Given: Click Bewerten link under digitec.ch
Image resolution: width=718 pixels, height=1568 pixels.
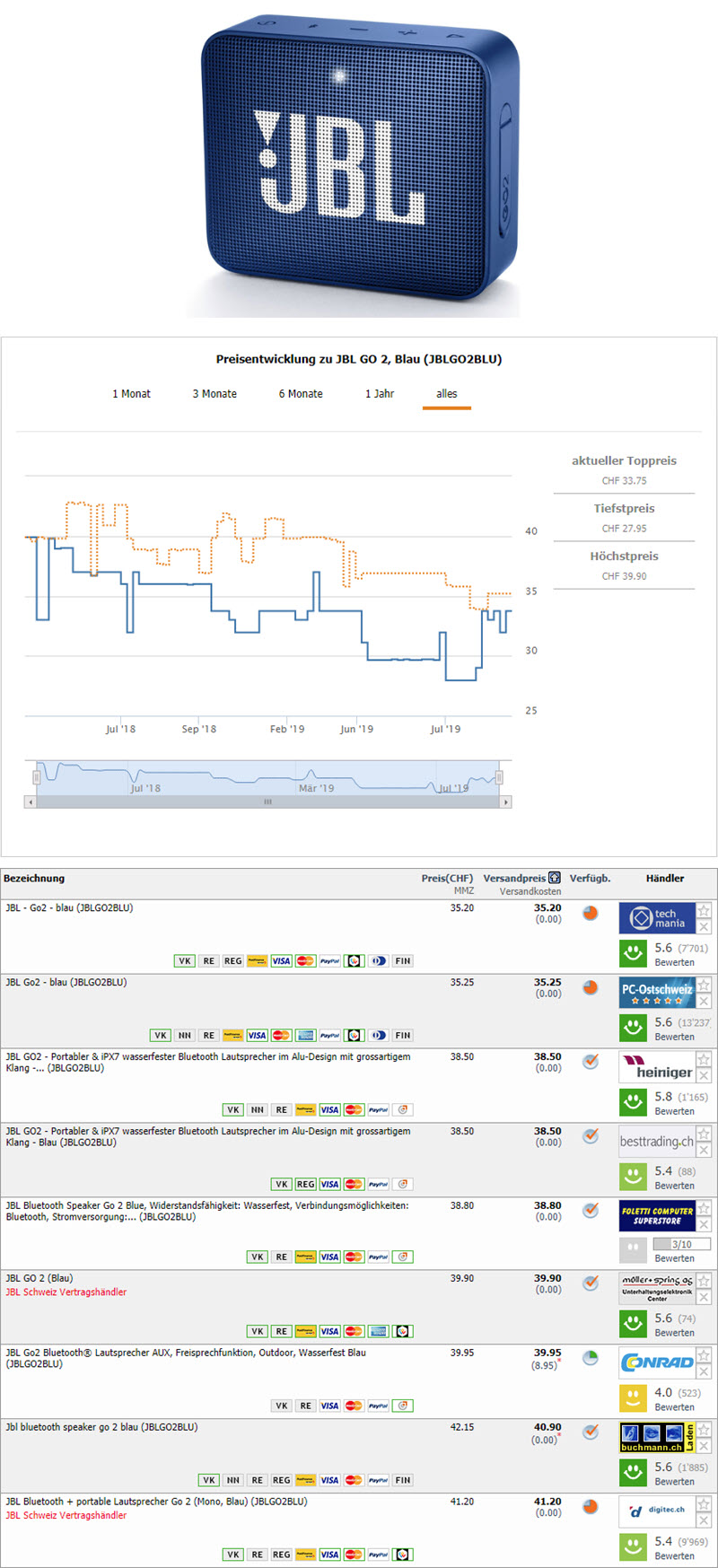Looking at the screenshot, I should click(674, 1556).
